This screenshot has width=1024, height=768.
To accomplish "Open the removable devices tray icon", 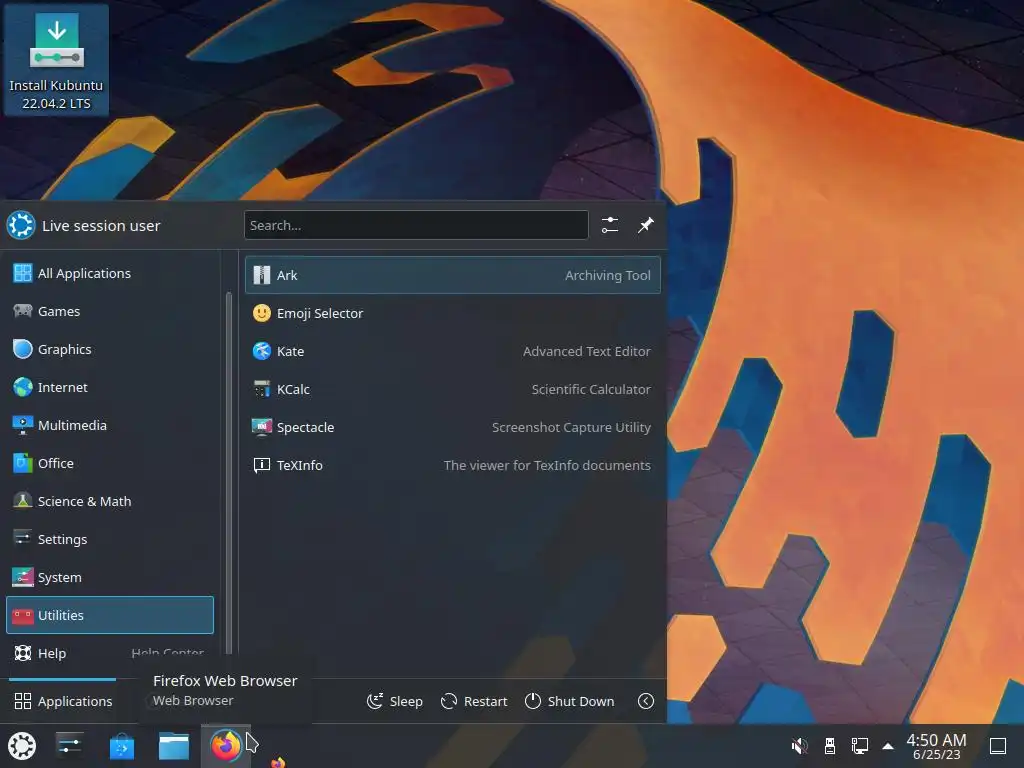I will pyautogui.click(x=829, y=746).
